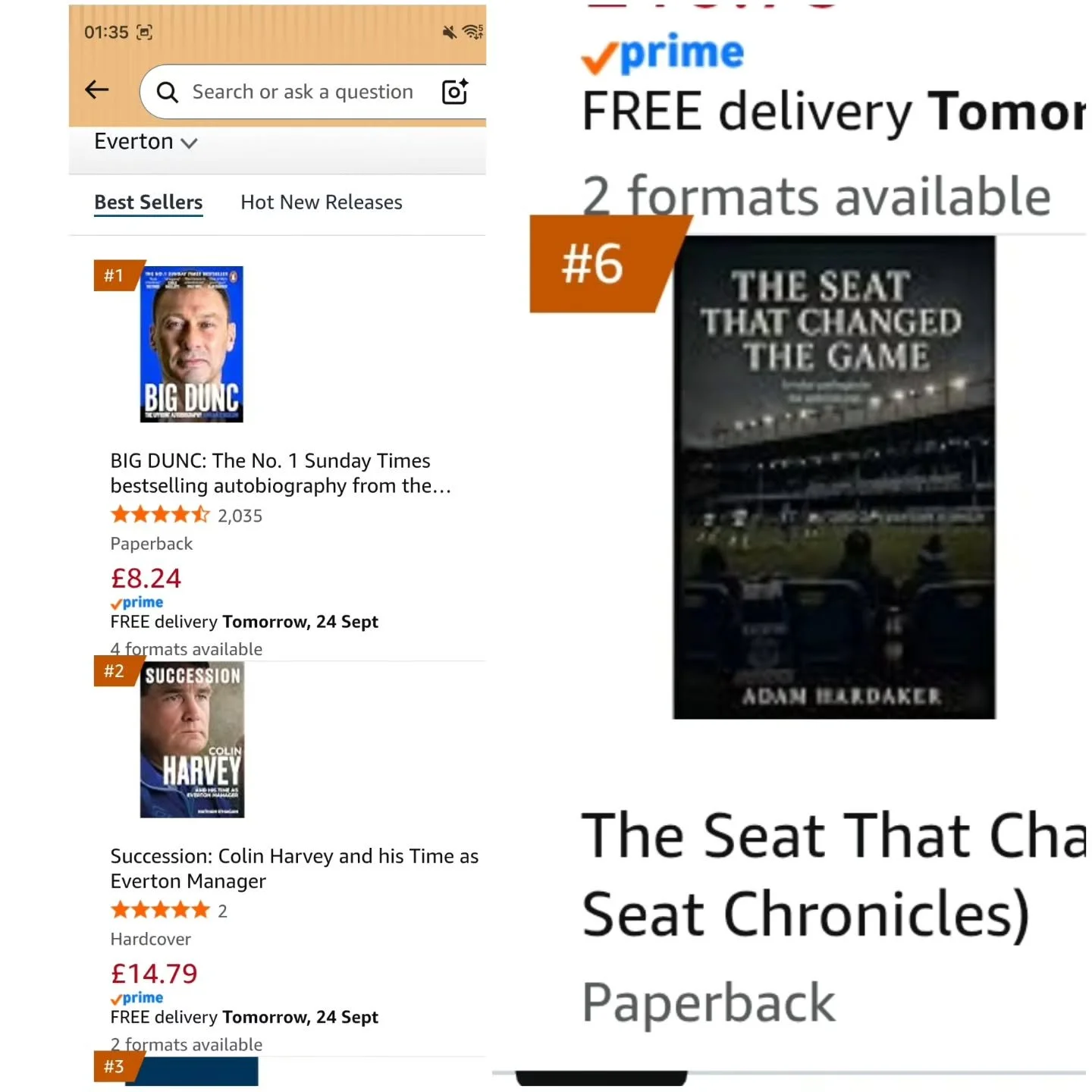Tap the £14.79 hardcover price
Viewport: 1092px width, 1092px height.
pos(154,973)
